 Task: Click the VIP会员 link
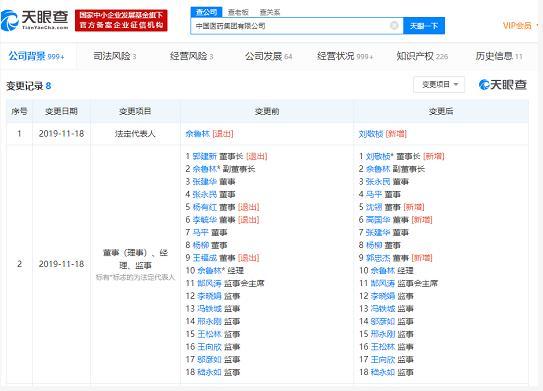point(517,26)
